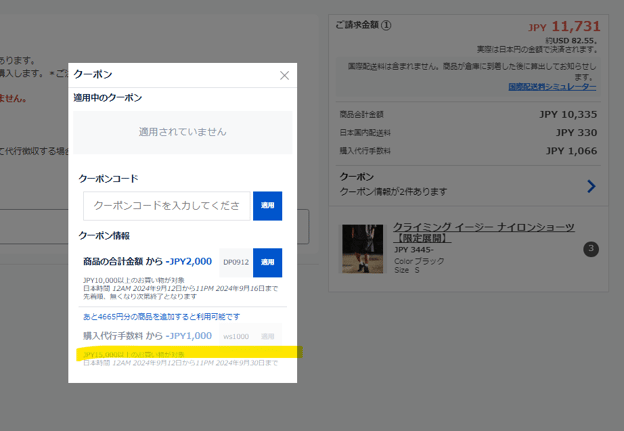Click the 購入代行手数料 から -JPY1,000 coupon title
Image resolution: width=624 pixels, height=431 pixels.
147,336
